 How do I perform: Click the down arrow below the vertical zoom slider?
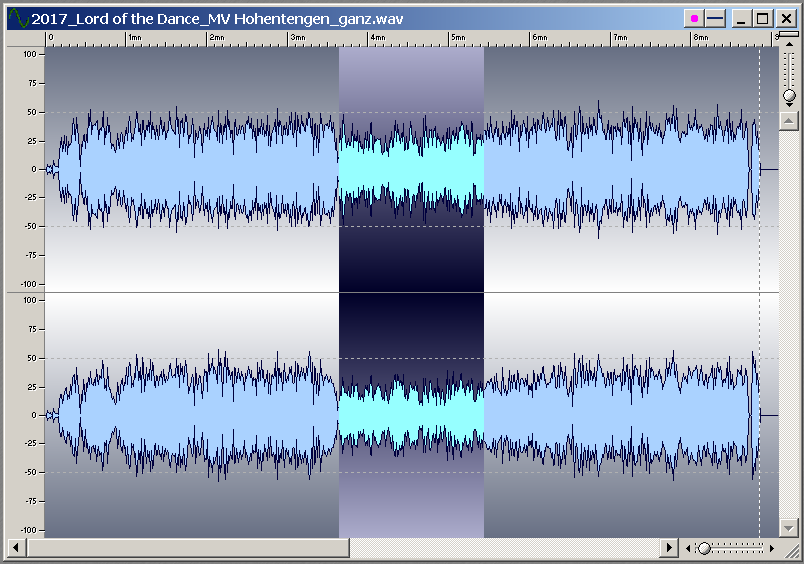[x=790, y=105]
